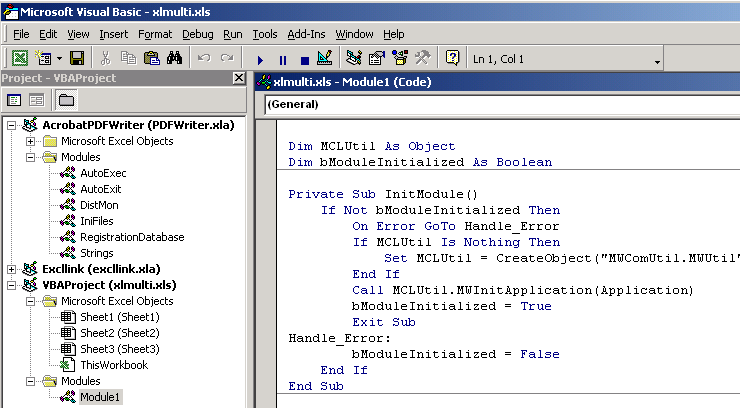Open the (General) object combo box

point(502,104)
